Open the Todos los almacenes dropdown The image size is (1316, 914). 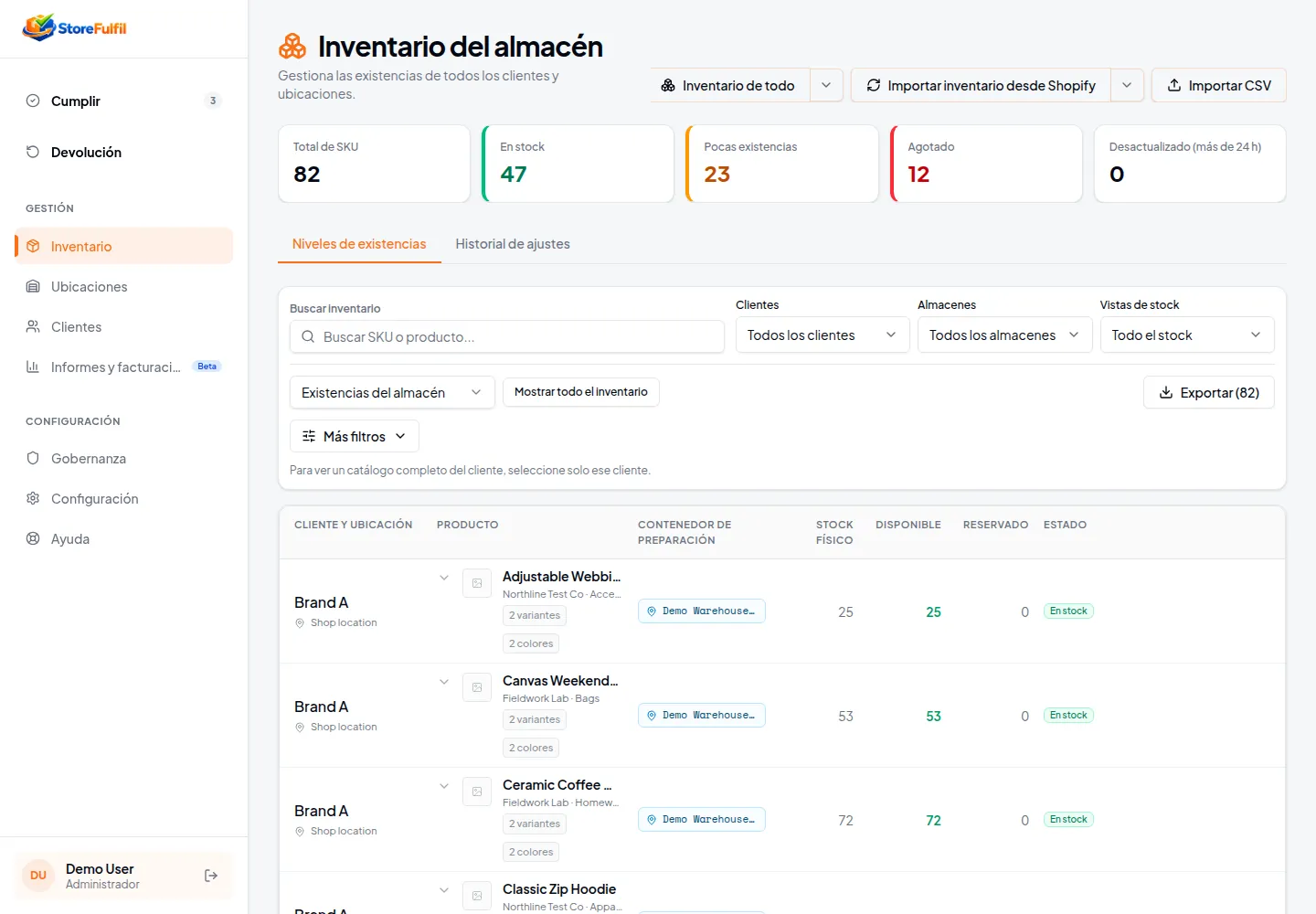[1004, 335]
